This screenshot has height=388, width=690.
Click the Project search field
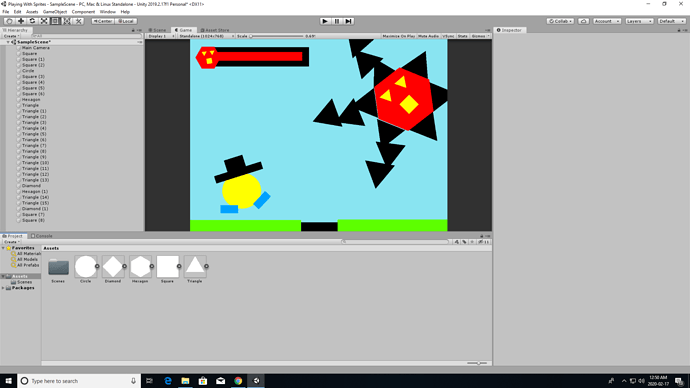[395, 242]
